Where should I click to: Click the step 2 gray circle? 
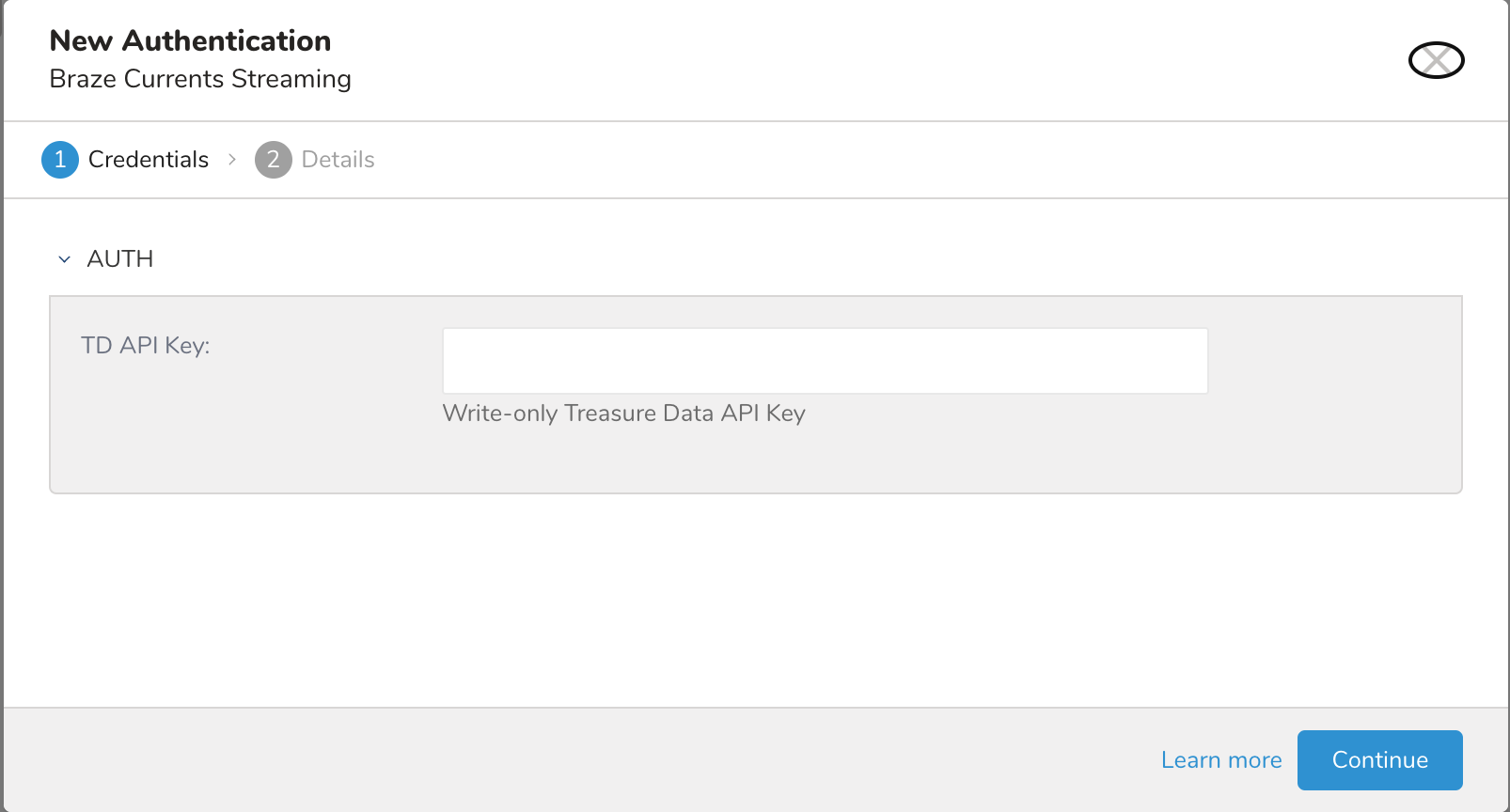(x=273, y=160)
